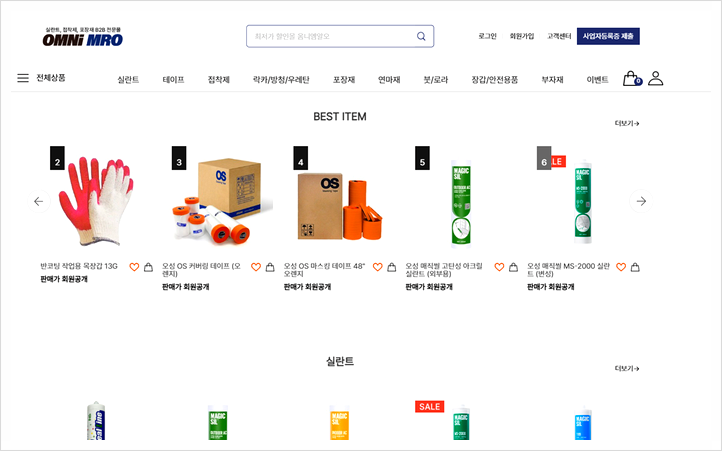Add 오성 매직씰 고탄성 아크릴 실란트 to cart

[x=513, y=267]
